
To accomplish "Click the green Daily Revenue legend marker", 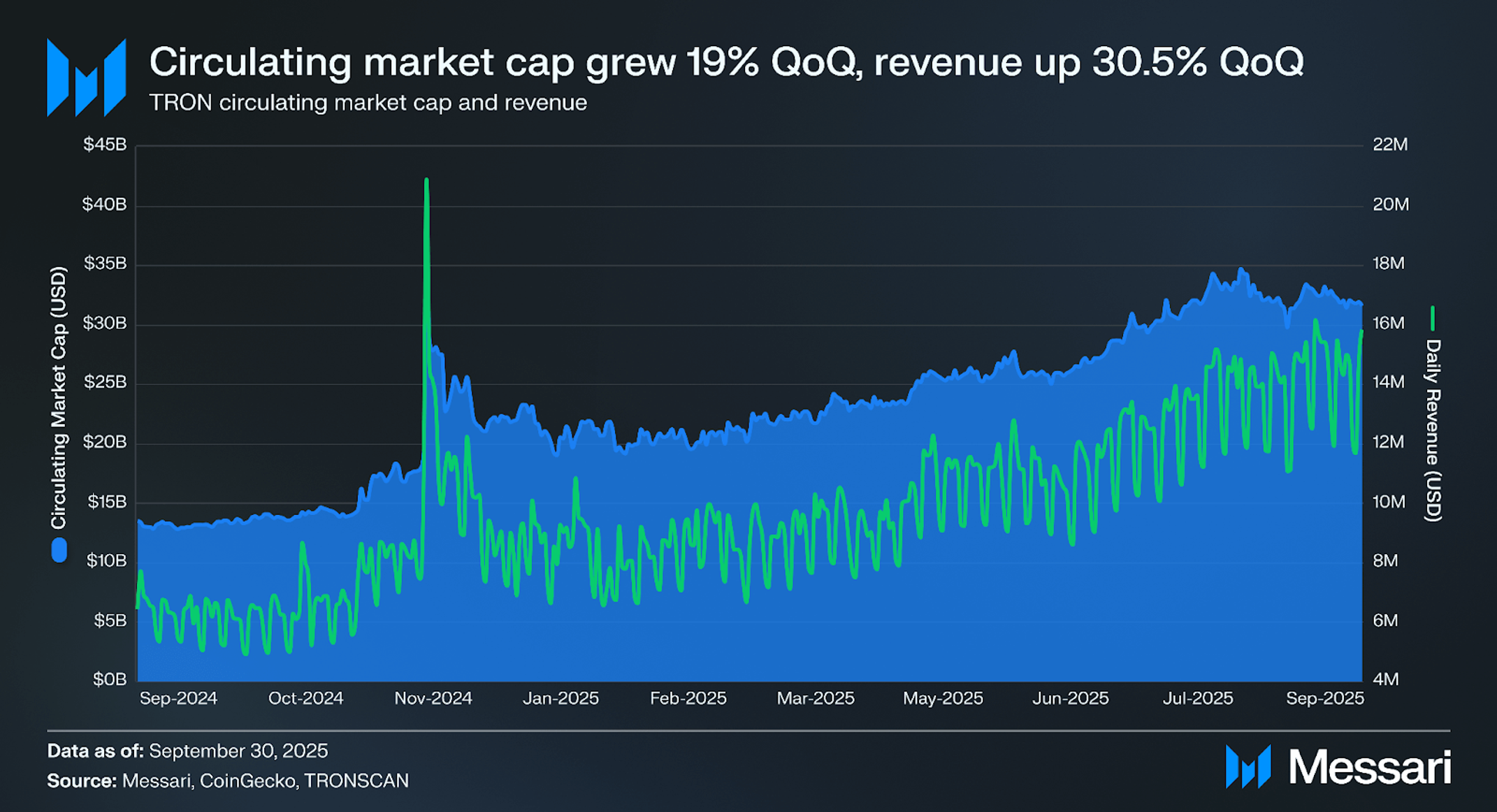I will (1432, 318).
